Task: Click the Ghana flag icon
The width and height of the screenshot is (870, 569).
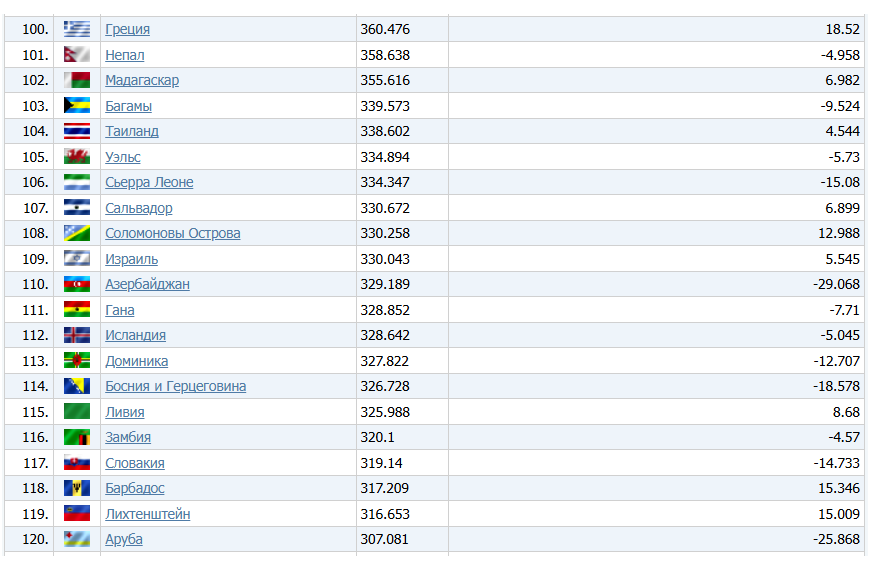Action: [x=77, y=310]
